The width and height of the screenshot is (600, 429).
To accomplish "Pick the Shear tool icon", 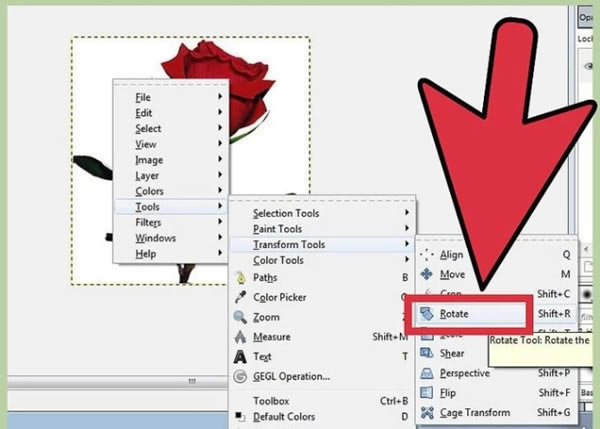I will (x=427, y=353).
